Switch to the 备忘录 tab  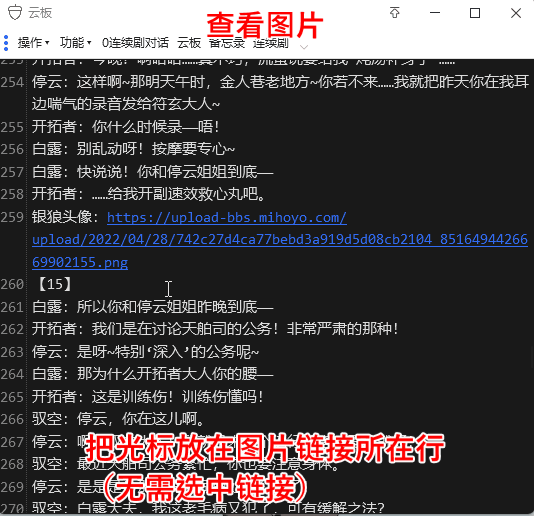227,44
